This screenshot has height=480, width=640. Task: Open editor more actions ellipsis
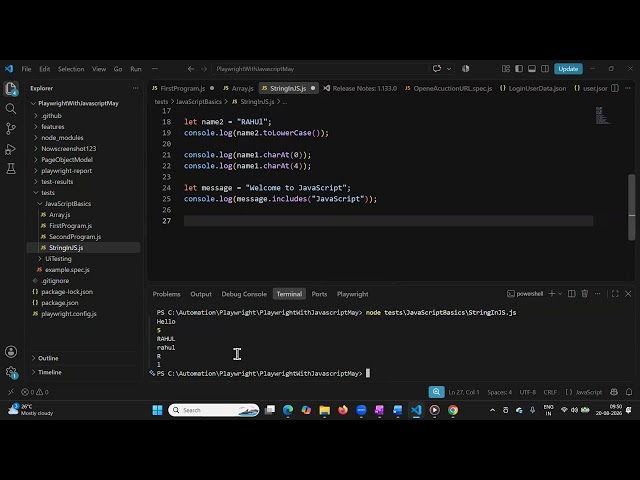coord(628,88)
